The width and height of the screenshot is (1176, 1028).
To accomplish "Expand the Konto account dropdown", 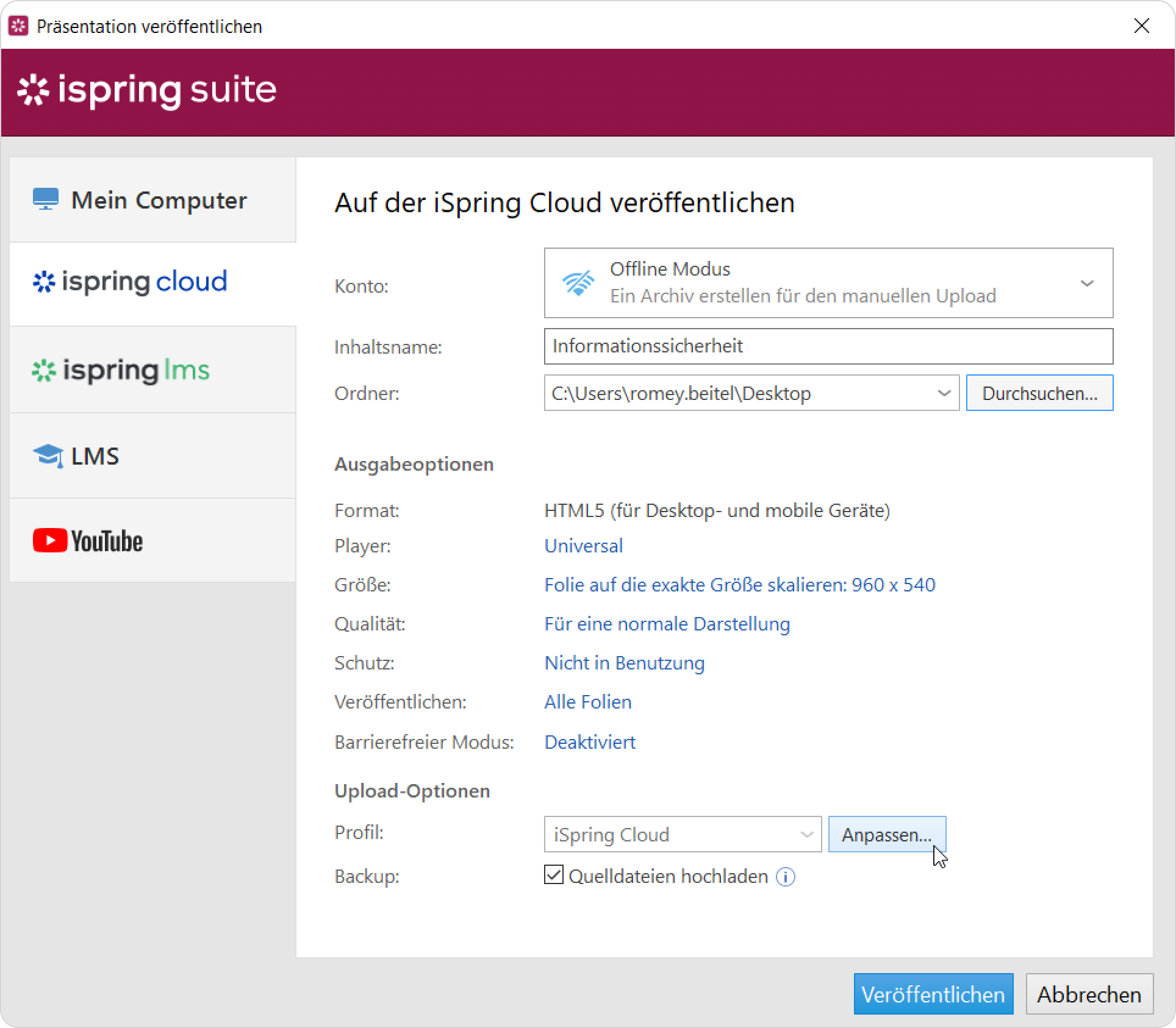I will [1086, 284].
